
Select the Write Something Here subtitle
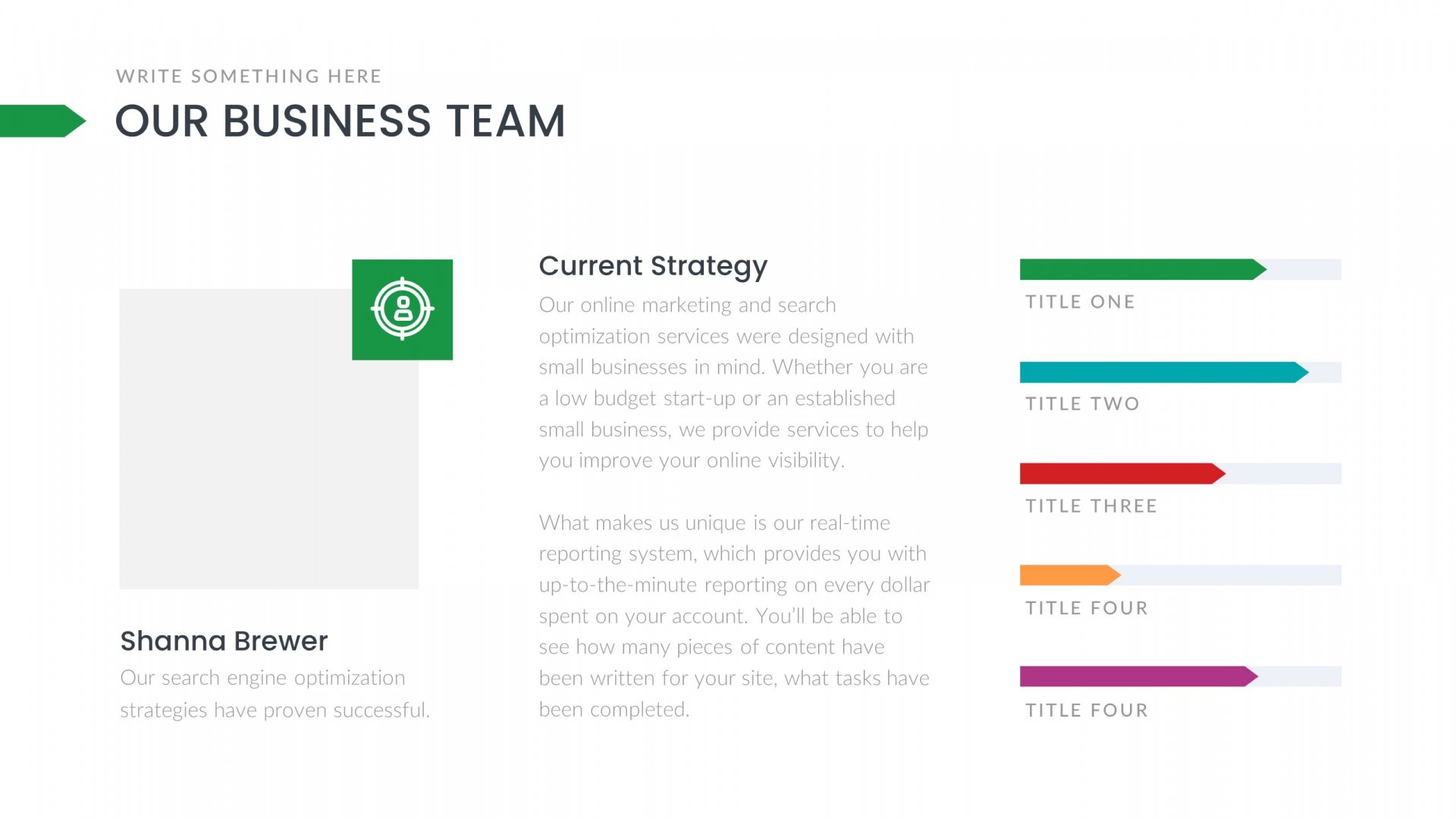click(249, 77)
